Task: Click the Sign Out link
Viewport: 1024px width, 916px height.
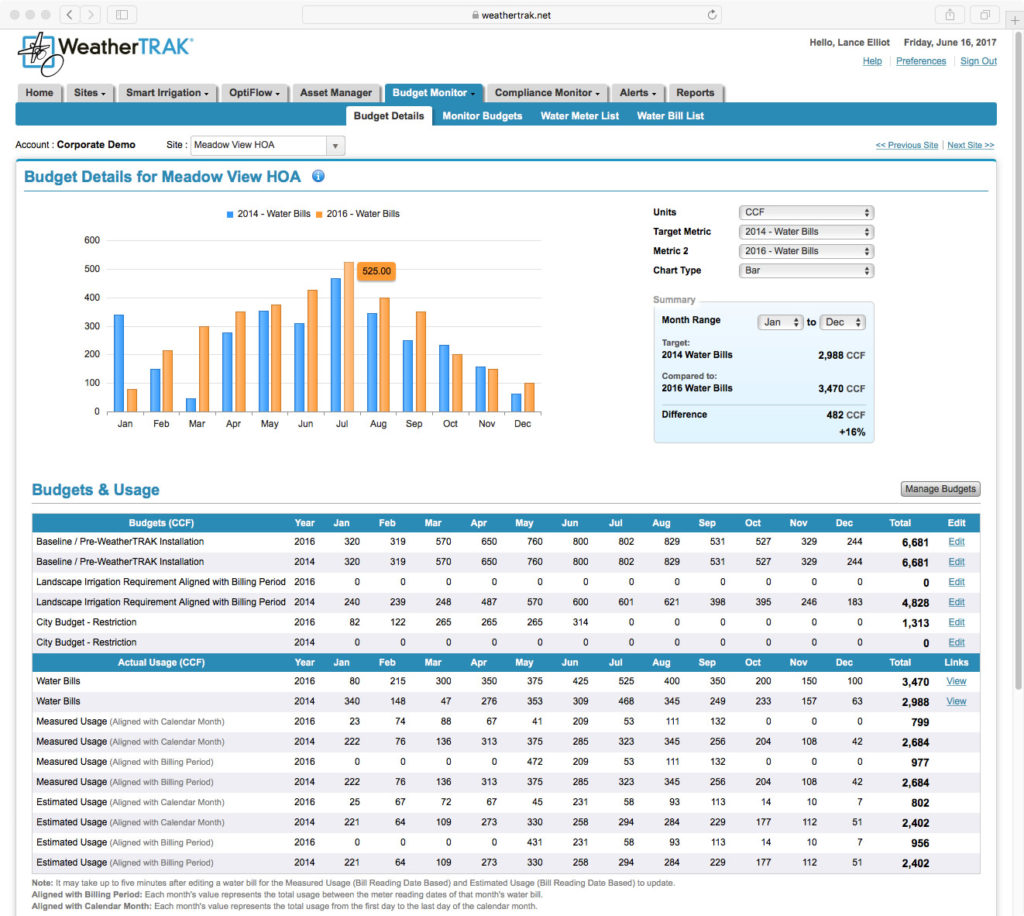Action: (x=978, y=61)
